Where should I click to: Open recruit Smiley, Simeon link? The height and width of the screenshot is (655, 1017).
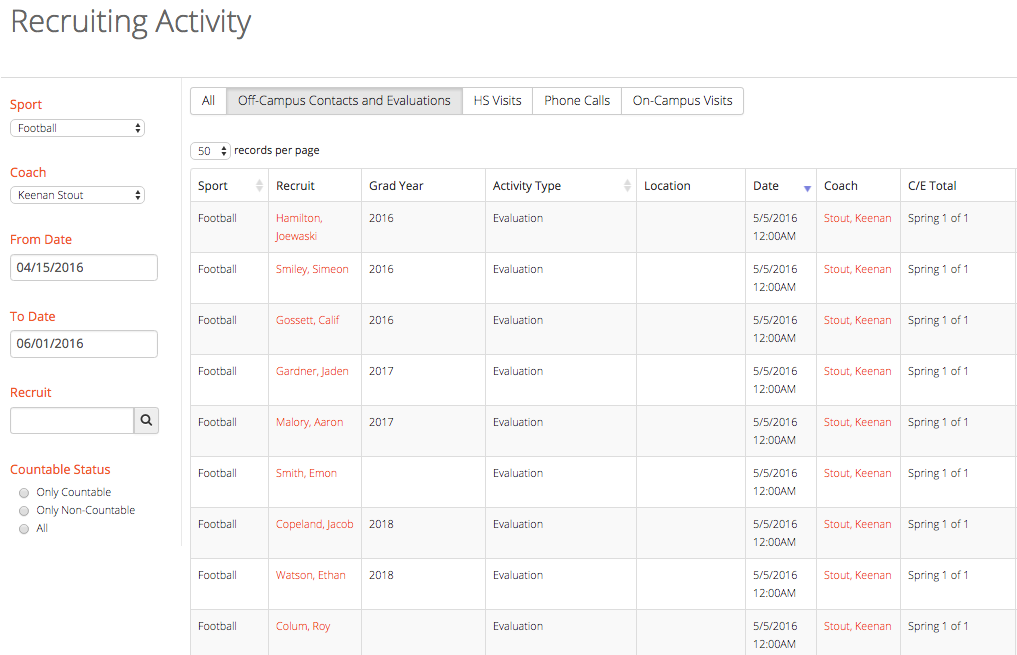(312, 269)
